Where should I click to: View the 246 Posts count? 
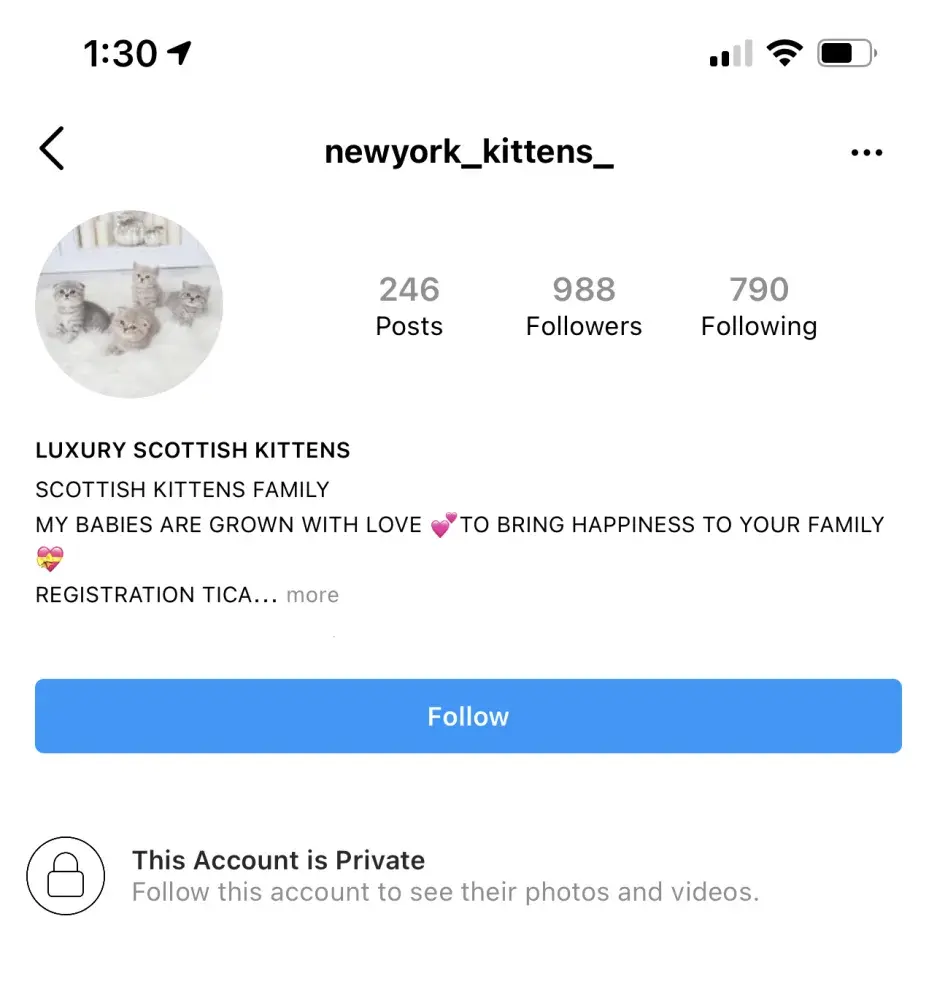[409, 306]
